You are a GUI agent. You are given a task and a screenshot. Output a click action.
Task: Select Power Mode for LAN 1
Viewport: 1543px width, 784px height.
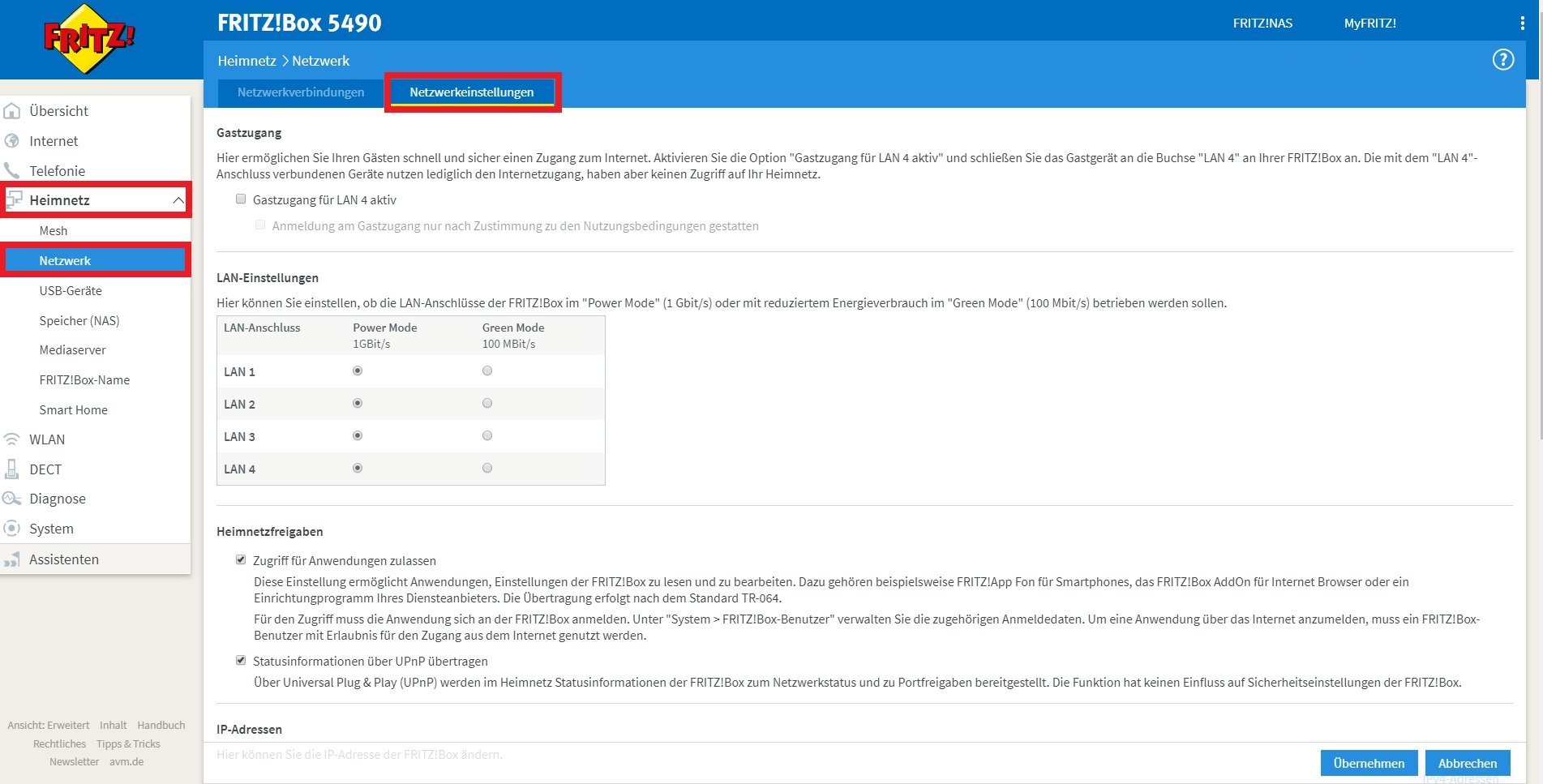pos(358,371)
